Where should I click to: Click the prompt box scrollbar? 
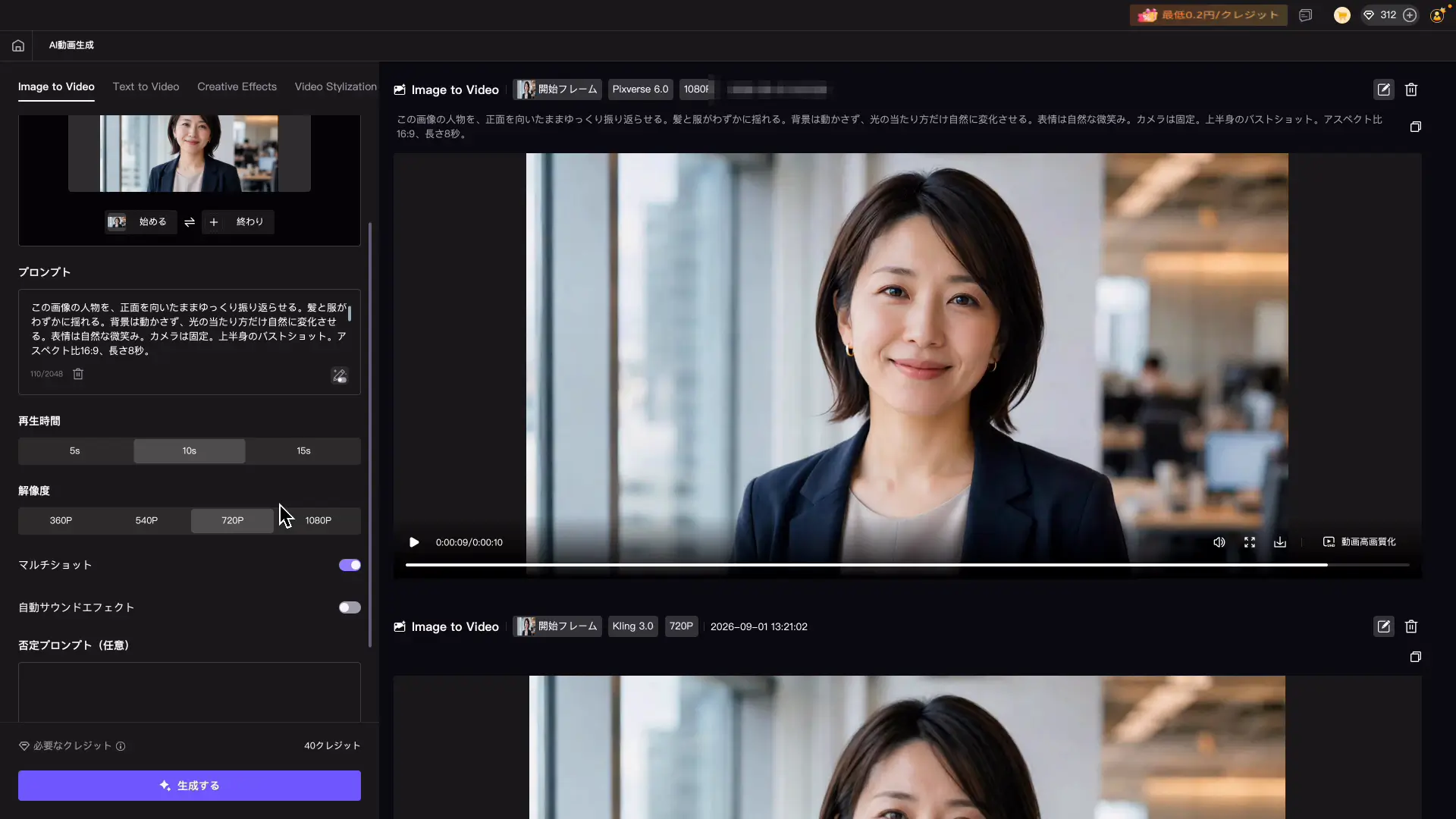[350, 312]
